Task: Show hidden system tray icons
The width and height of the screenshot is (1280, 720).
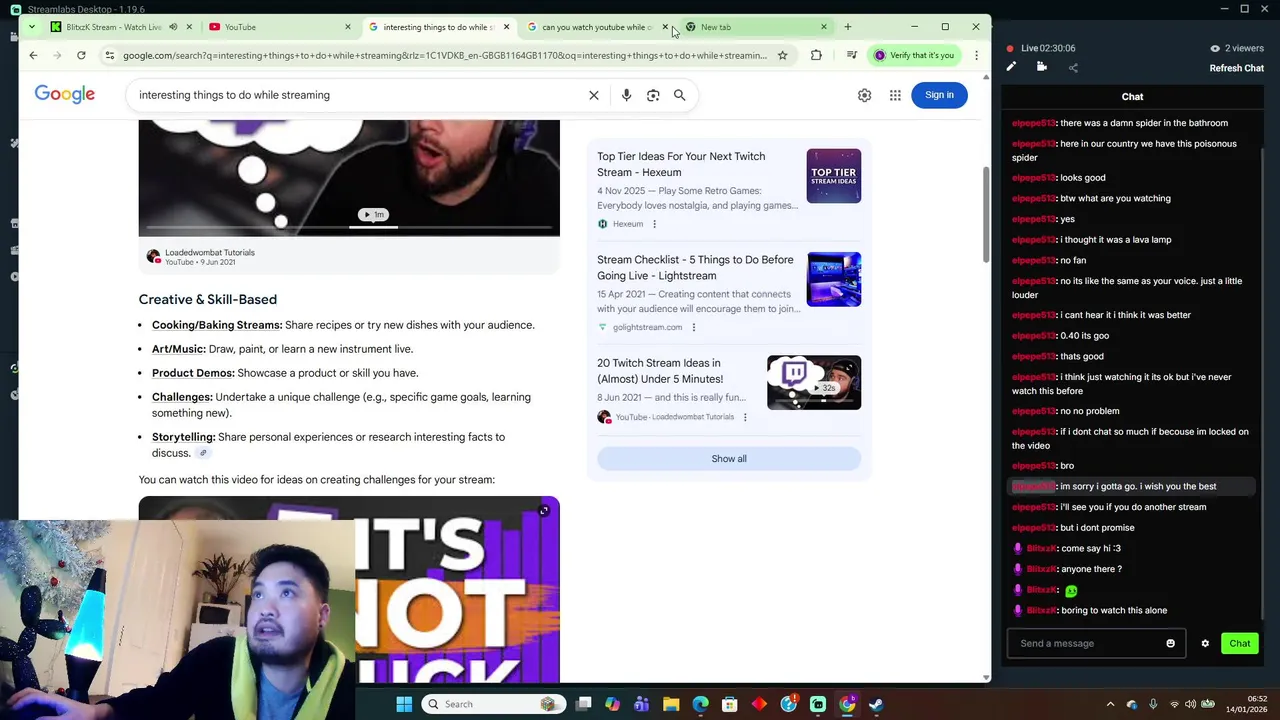Action: (x=1110, y=704)
